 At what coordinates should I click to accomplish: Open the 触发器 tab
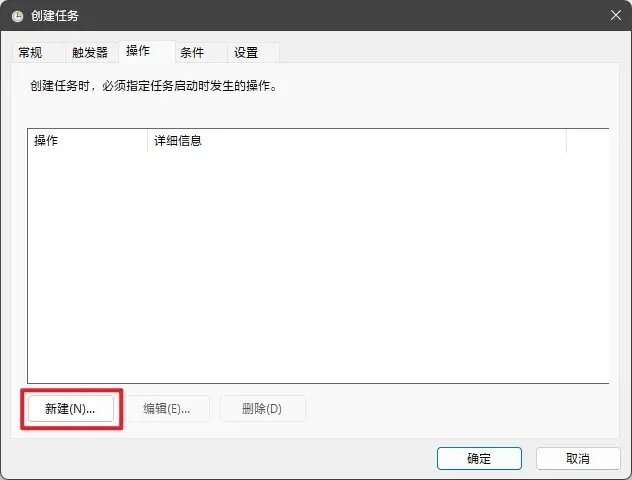(x=91, y=52)
